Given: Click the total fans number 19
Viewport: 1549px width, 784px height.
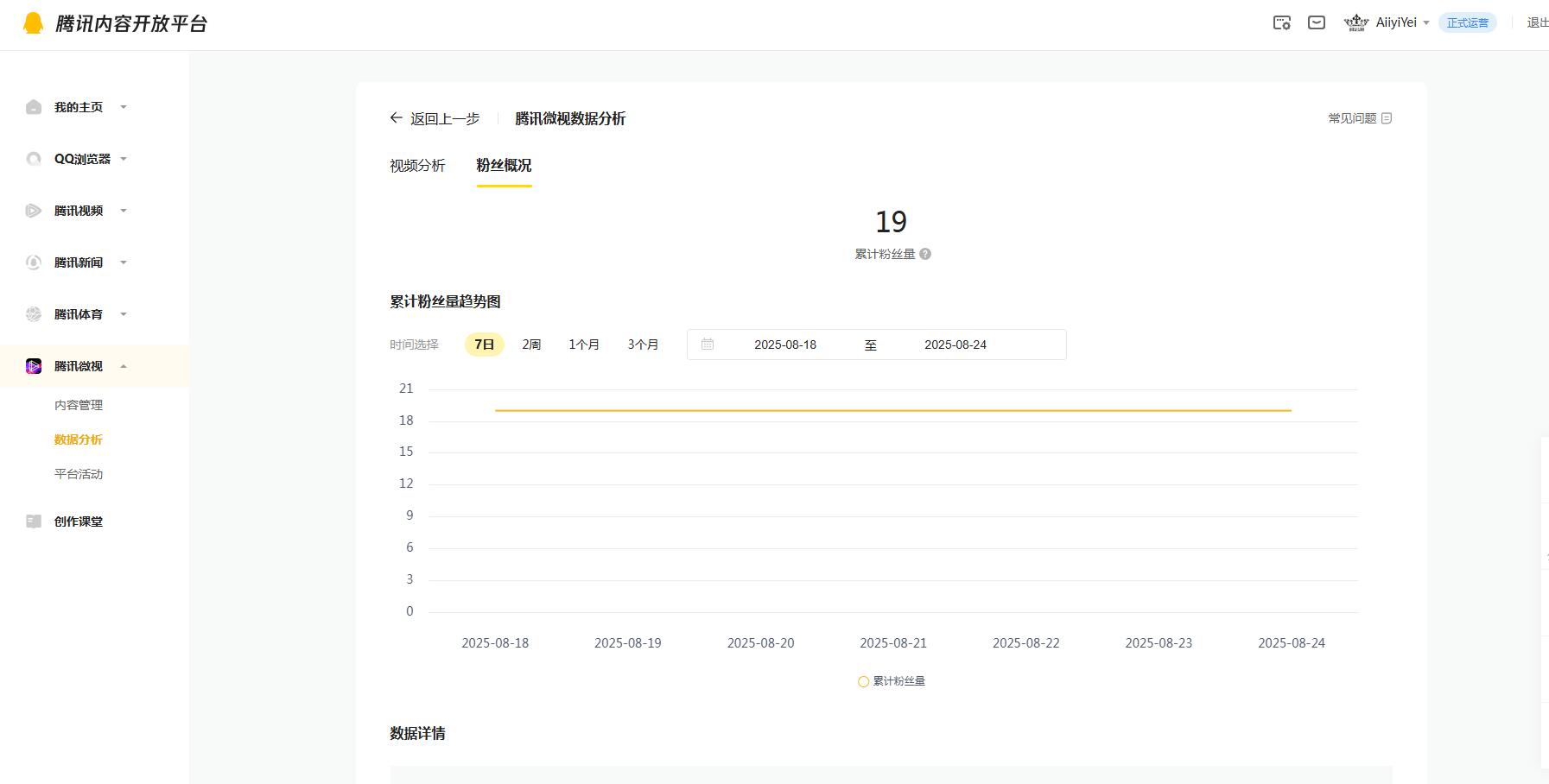Looking at the screenshot, I should coord(892,222).
